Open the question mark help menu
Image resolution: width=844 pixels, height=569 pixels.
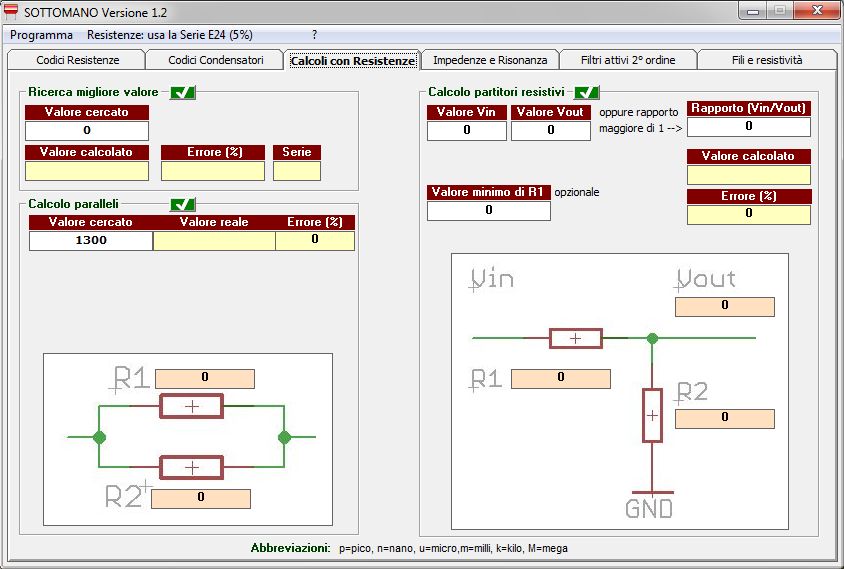coord(314,34)
